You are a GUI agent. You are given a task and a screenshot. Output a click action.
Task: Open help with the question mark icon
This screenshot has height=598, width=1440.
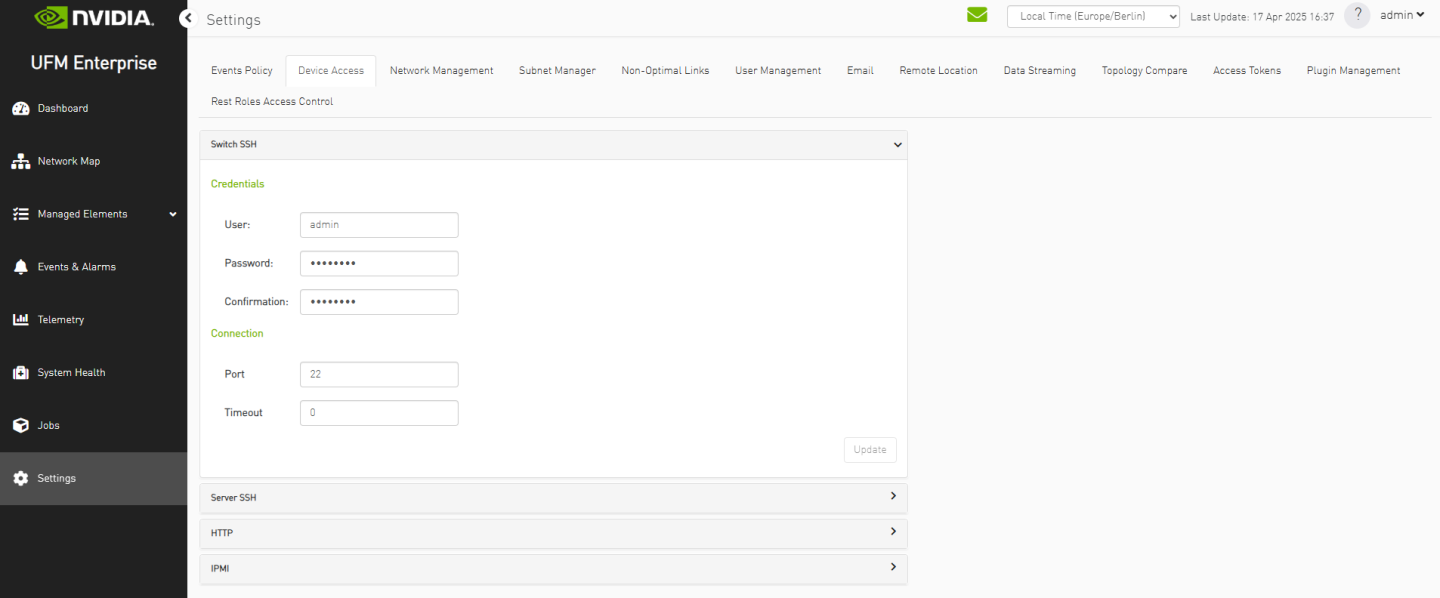tap(1357, 15)
